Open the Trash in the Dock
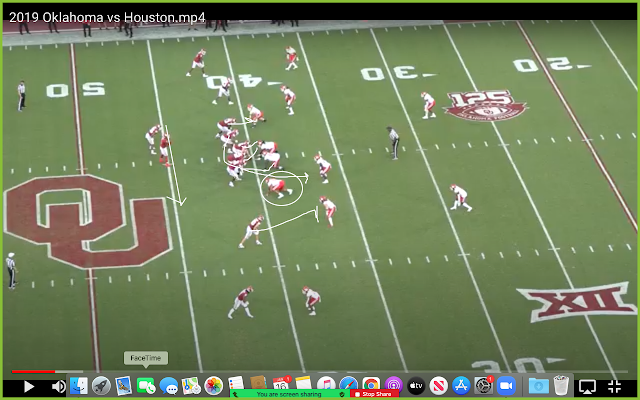Viewport: 640px width, 400px height. point(561,385)
